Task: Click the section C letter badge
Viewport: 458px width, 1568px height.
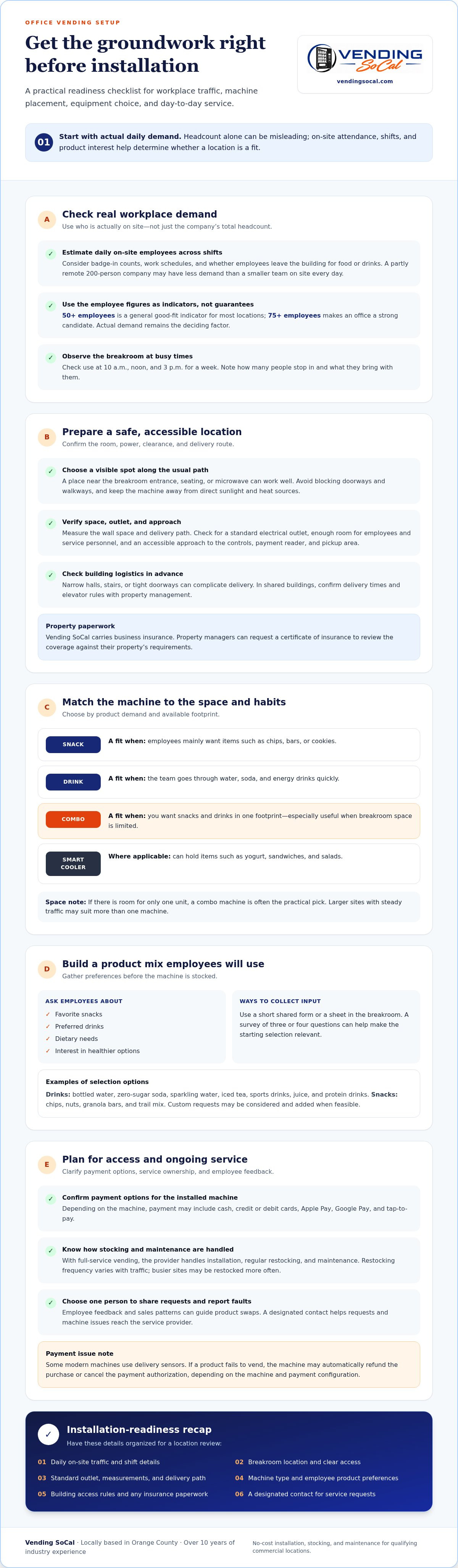Action: pos(47,707)
